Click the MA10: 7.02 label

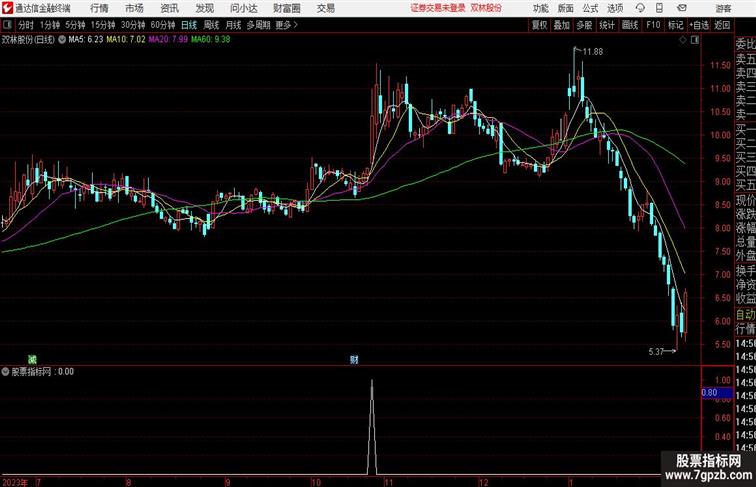(x=126, y=40)
